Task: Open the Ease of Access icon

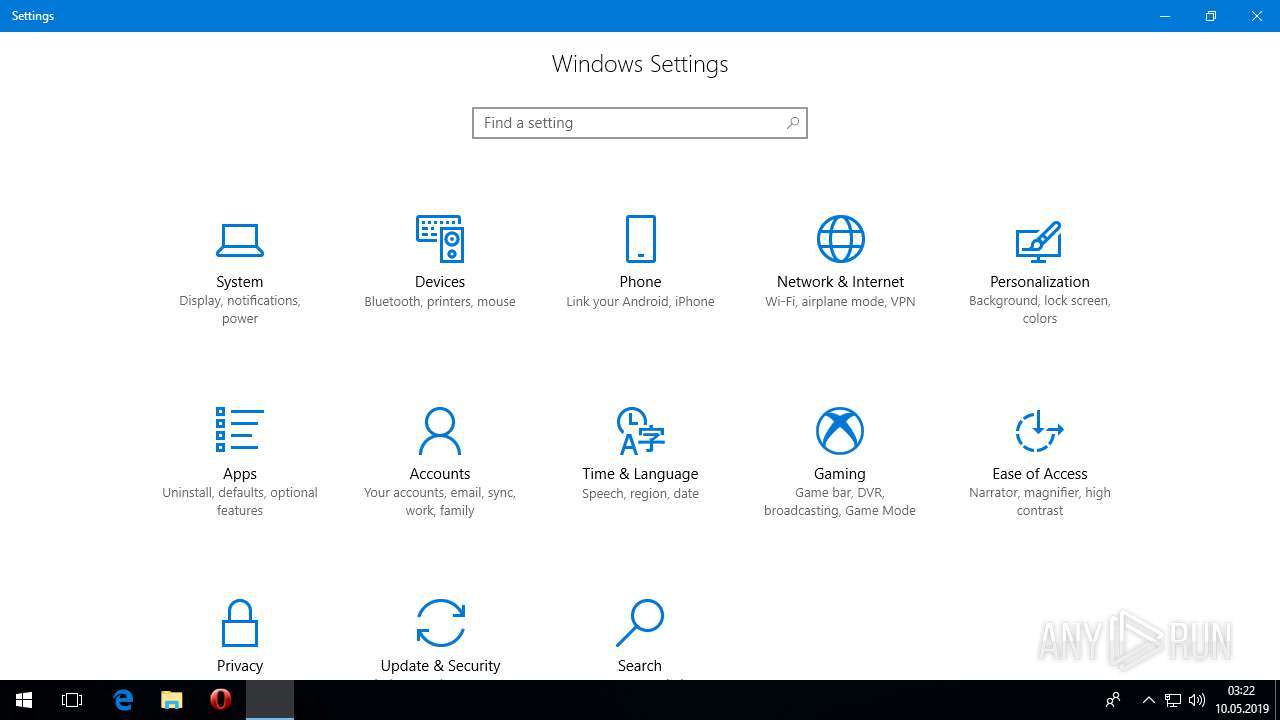Action: point(1040,431)
